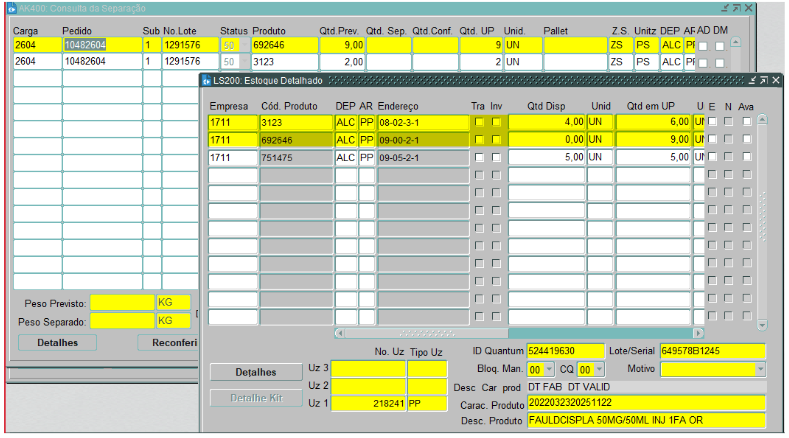This screenshot has width=789, height=438.
Task: Click the LS200 horizontal scrollbar thumb
Action: (x=425, y=333)
